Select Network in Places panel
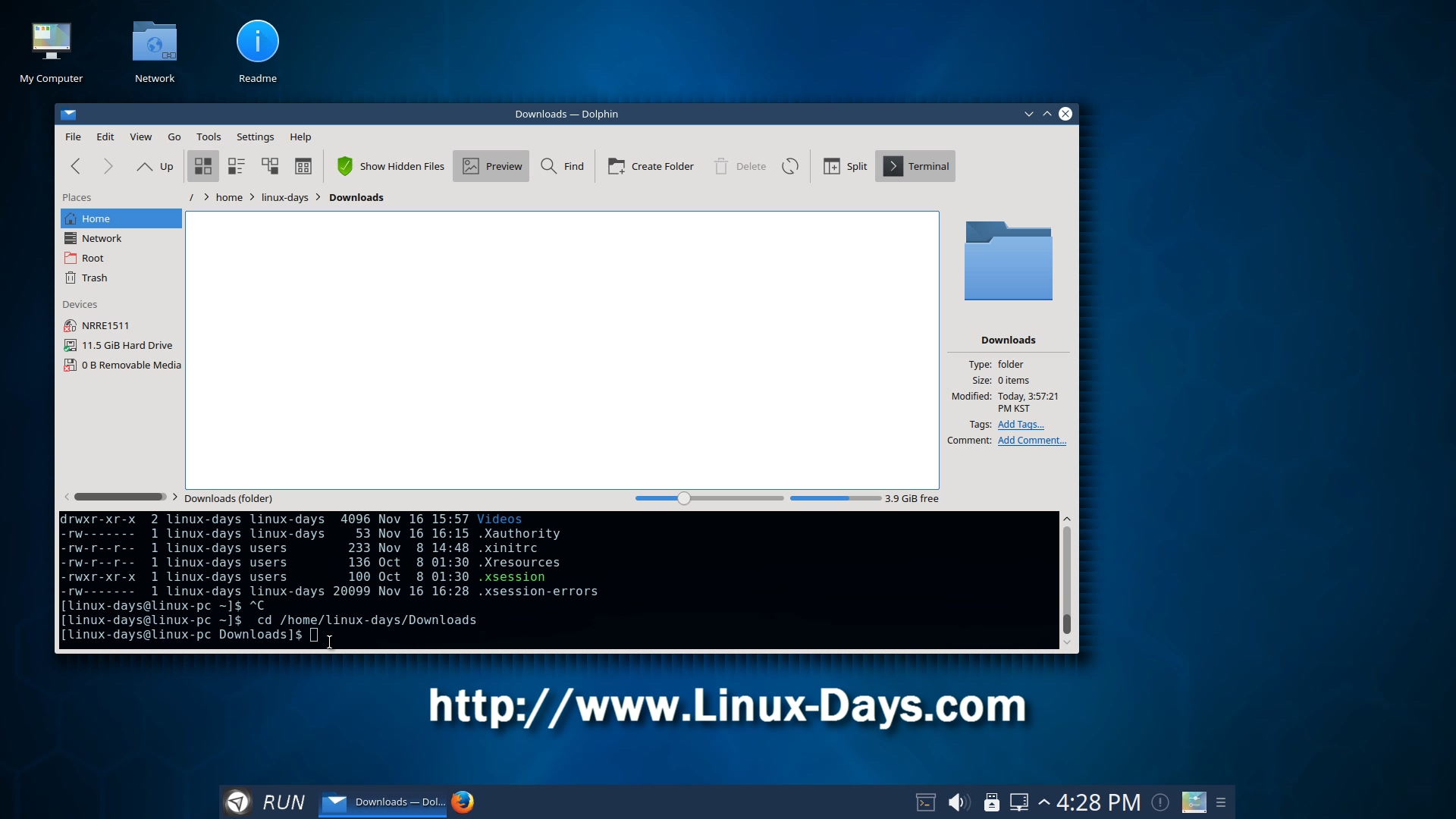Screen dimensions: 1456x819 121,238
